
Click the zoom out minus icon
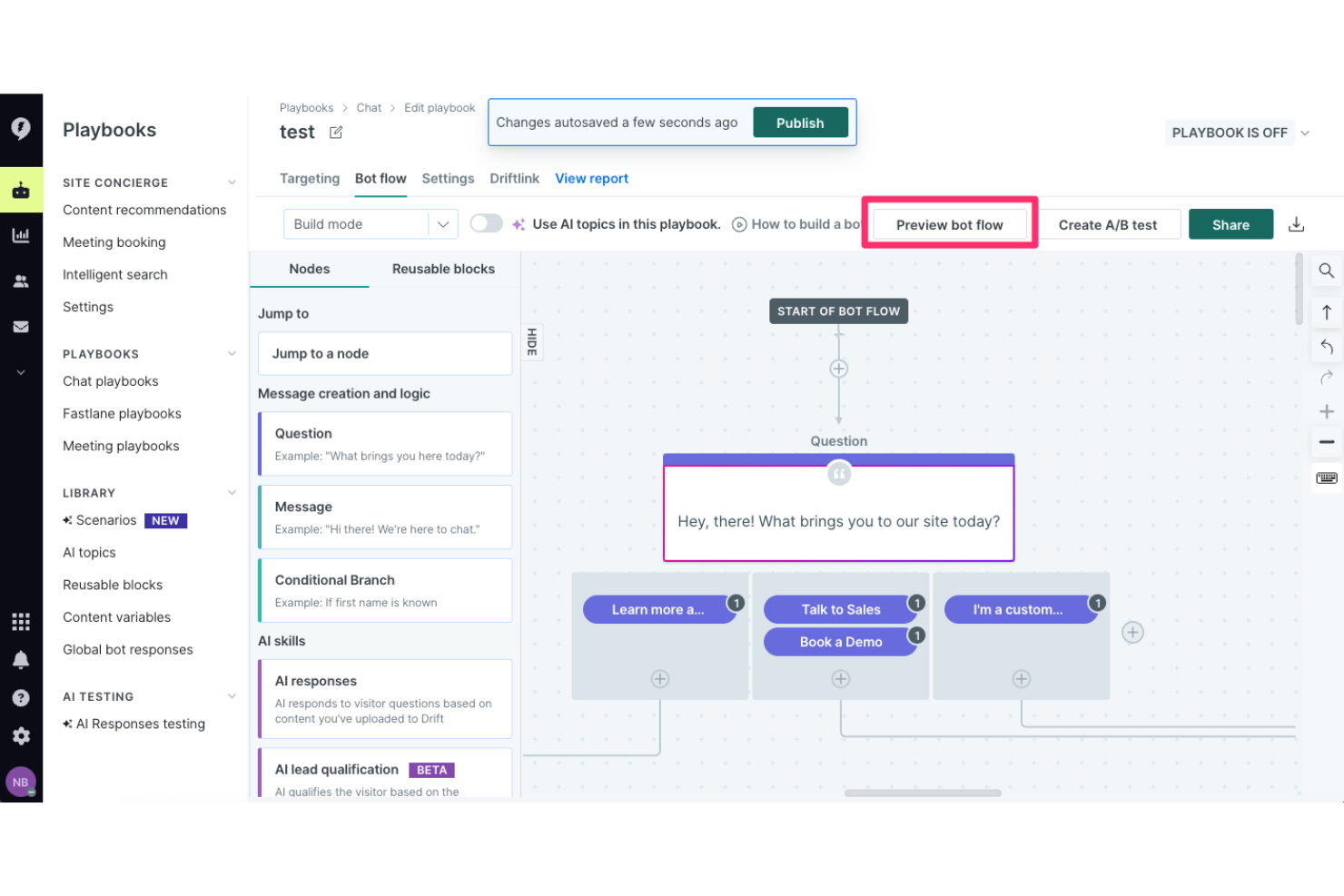tap(1327, 442)
